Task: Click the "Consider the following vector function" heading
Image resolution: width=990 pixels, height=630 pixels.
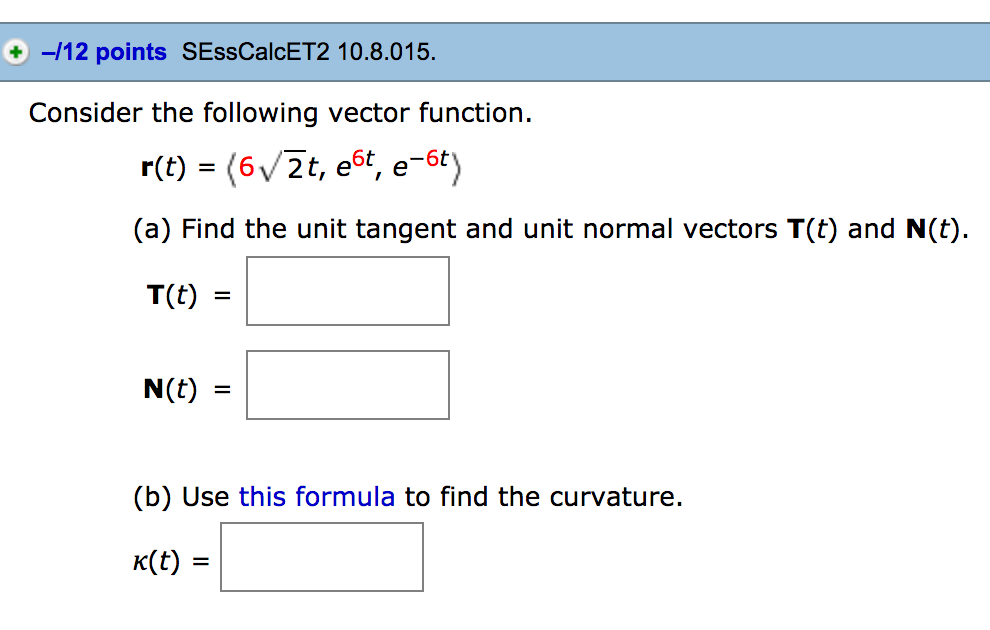Action: point(280,113)
